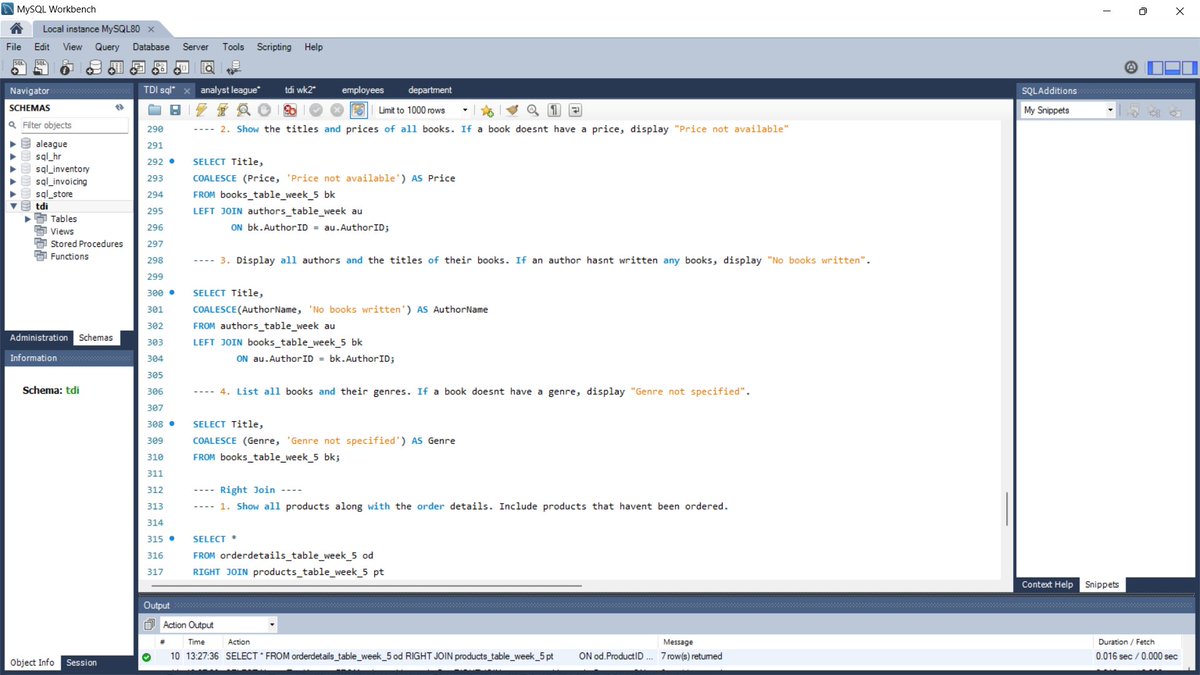This screenshot has width=1200, height=675.
Task: Close the Local instance MySQL80 tab
Action: [x=150, y=29]
